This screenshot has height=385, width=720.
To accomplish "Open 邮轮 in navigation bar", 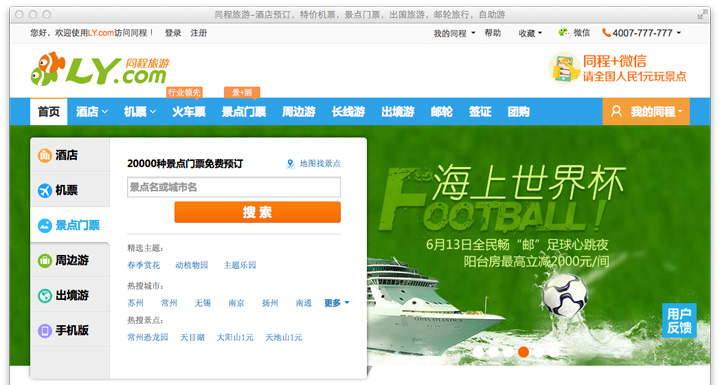I will (442, 112).
